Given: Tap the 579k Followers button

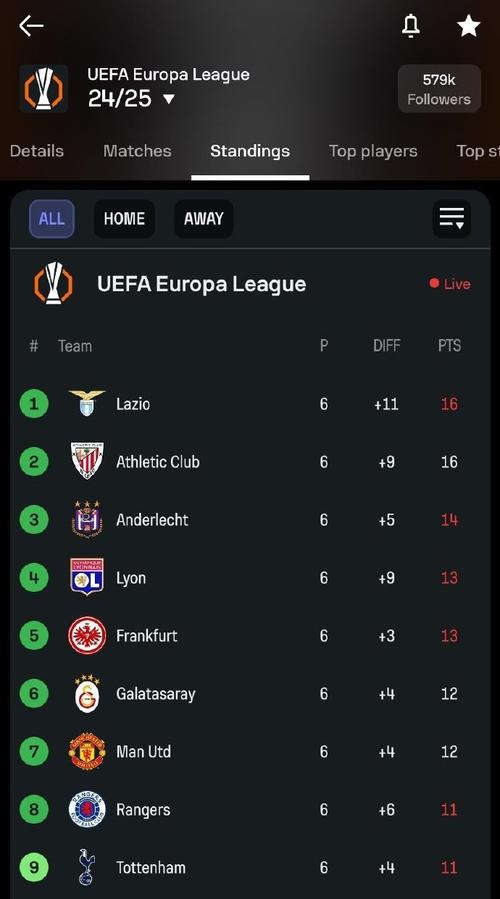Looking at the screenshot, I should 439,88.
